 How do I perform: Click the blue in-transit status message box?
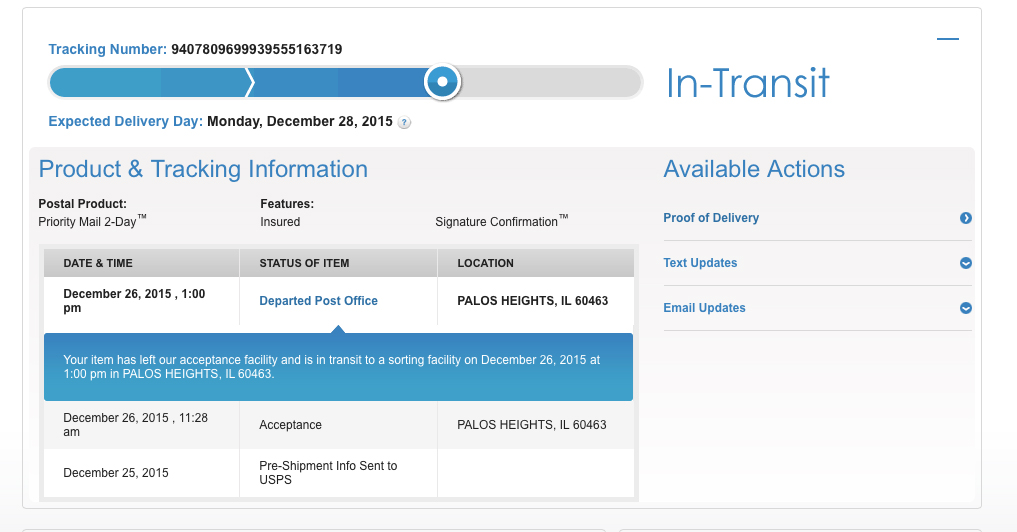coord(339,367)
